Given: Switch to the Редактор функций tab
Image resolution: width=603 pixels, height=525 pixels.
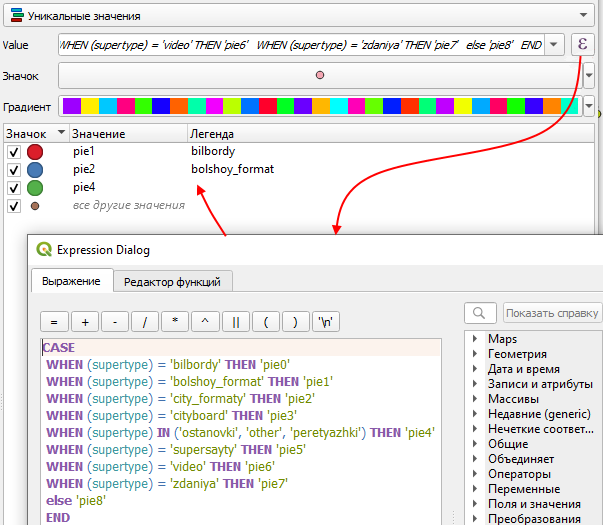Looking at the screenshot, I should [x=172, y=282].
